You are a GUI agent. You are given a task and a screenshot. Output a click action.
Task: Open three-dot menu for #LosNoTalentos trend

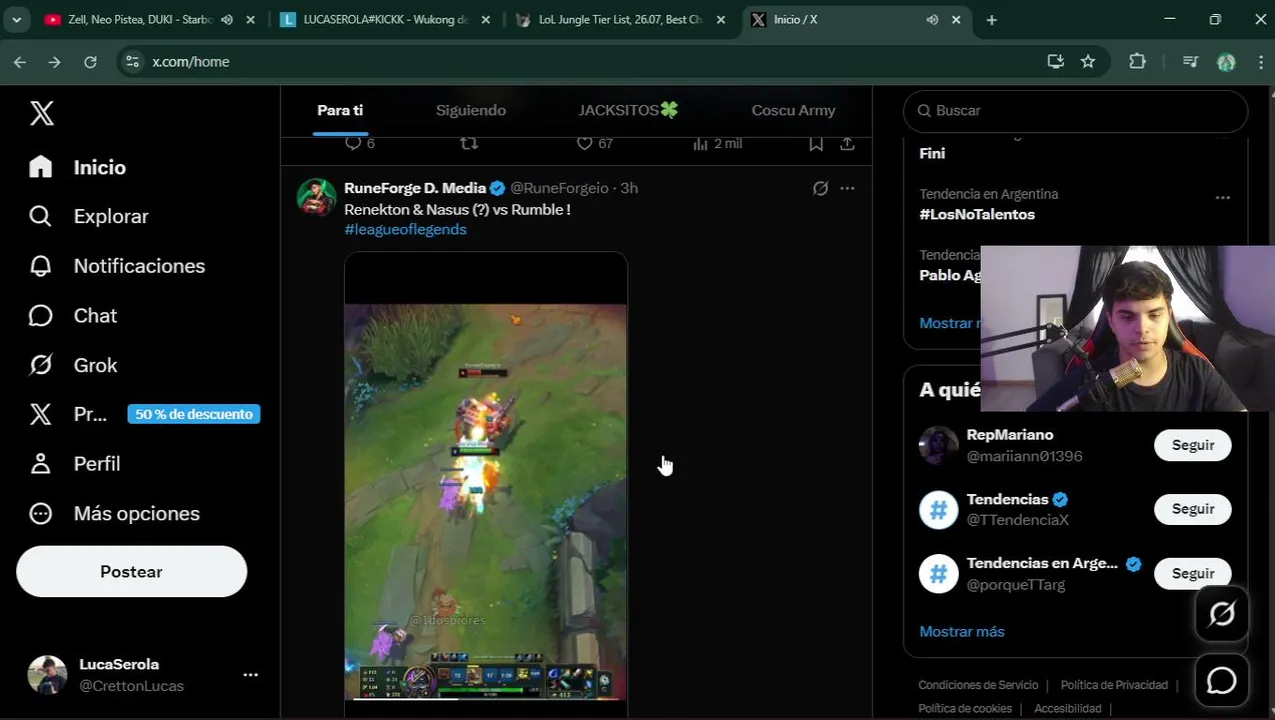click(1222, 197)
